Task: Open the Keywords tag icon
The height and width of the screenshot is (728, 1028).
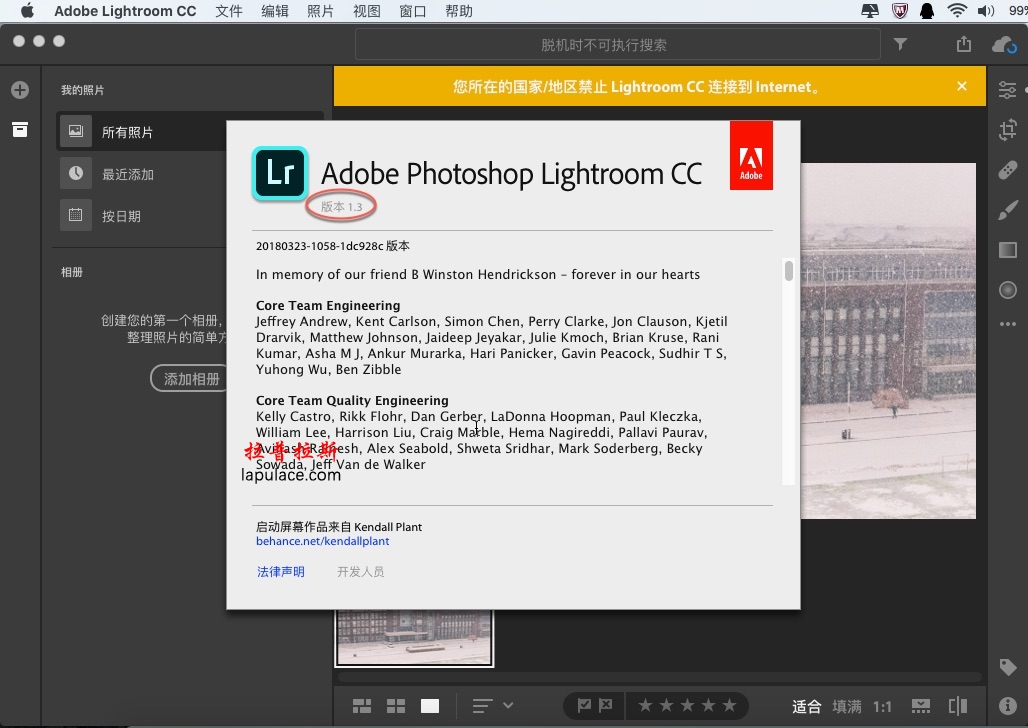Action: 1008,667
